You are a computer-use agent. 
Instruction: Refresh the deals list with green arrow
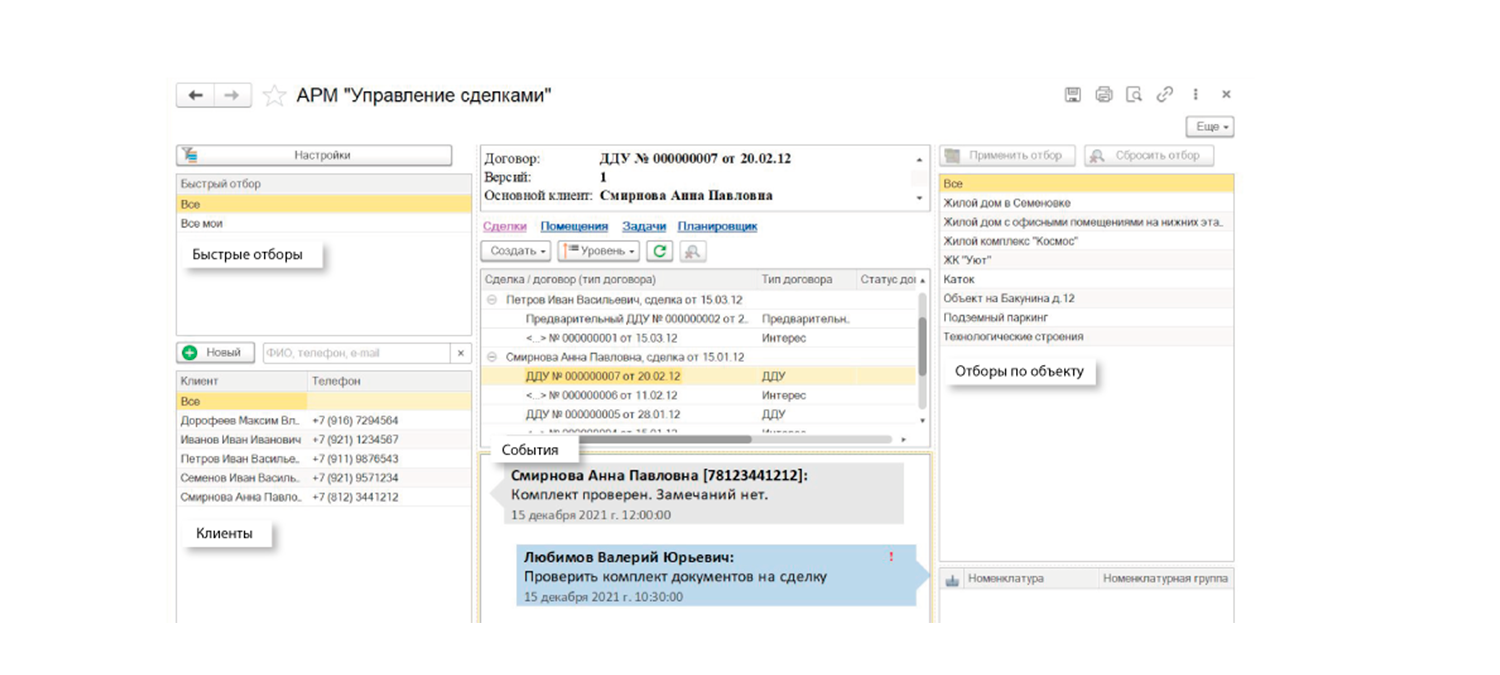[659, 251]
